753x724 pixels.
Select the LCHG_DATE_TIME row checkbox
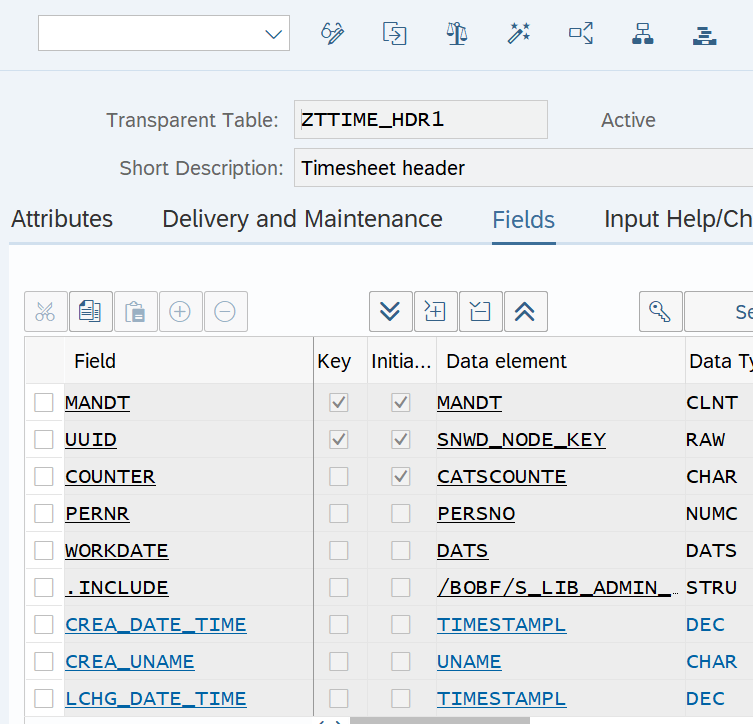click(x=44, y=698)
